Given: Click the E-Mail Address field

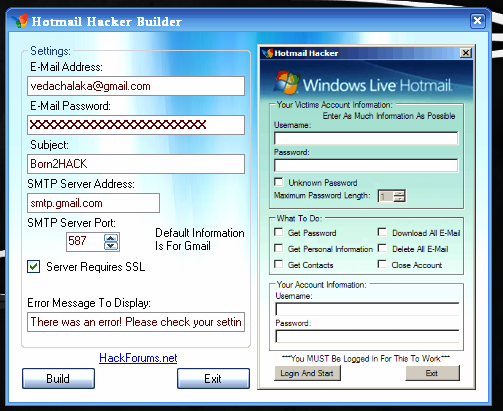Looking at the screenshot, I should [136, 86].
